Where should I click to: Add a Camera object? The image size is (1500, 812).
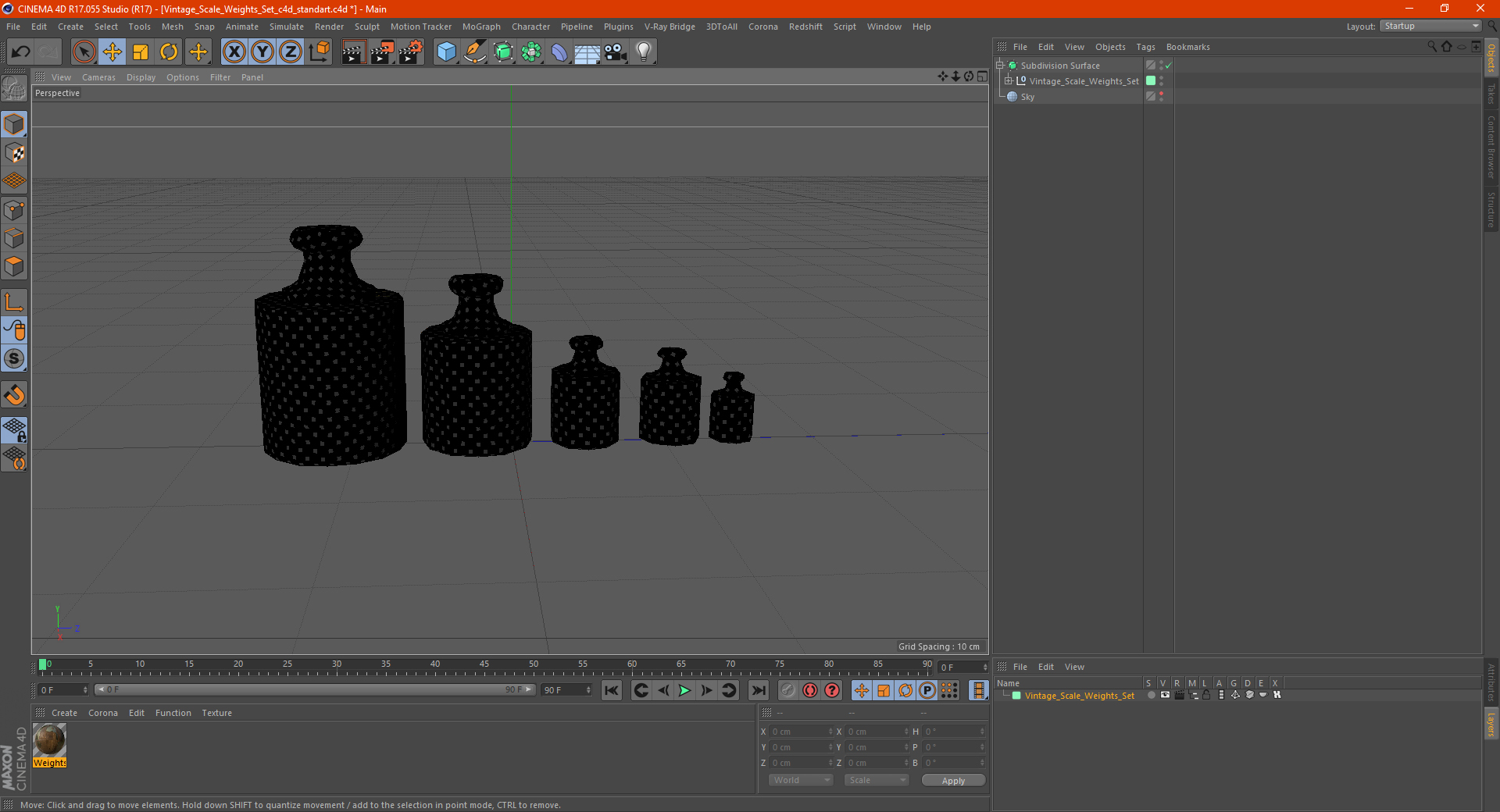coord(616,52)
